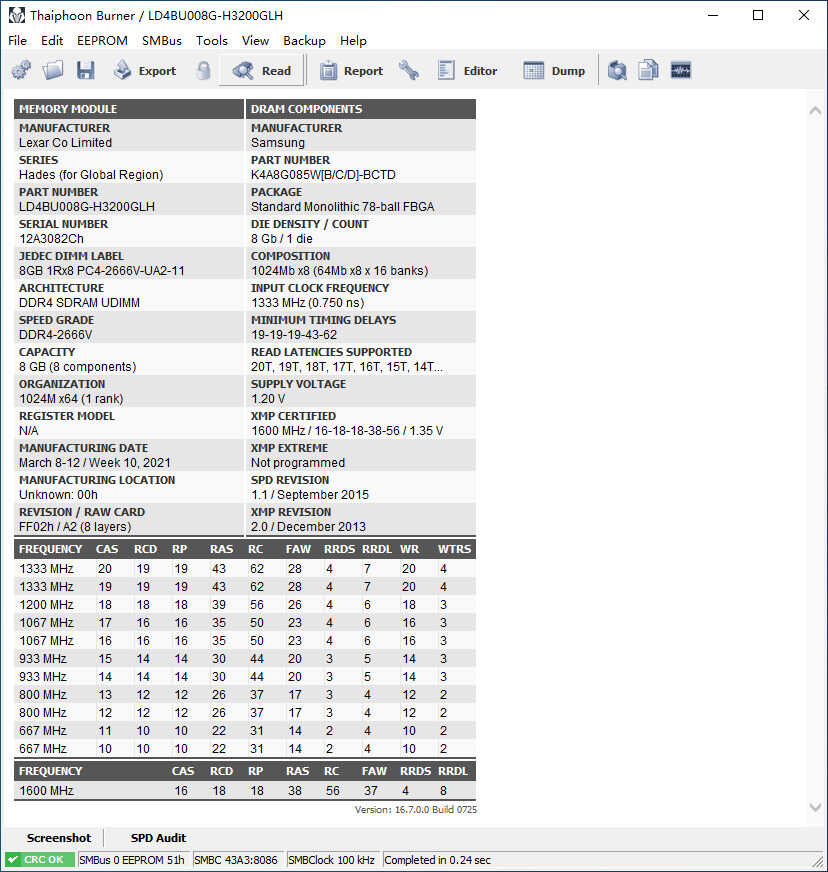Click the CRC OK status indicator
The width and height of the screenshot is (828, 872).
coord(39,859)
